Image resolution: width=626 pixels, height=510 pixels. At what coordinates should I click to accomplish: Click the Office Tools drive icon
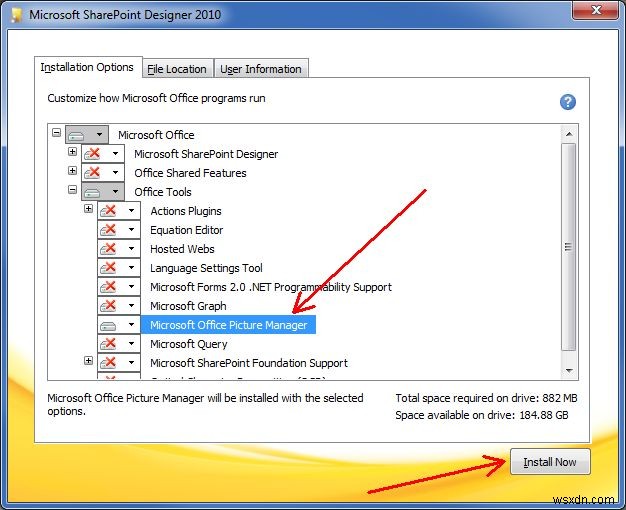[x=92, y=192]
